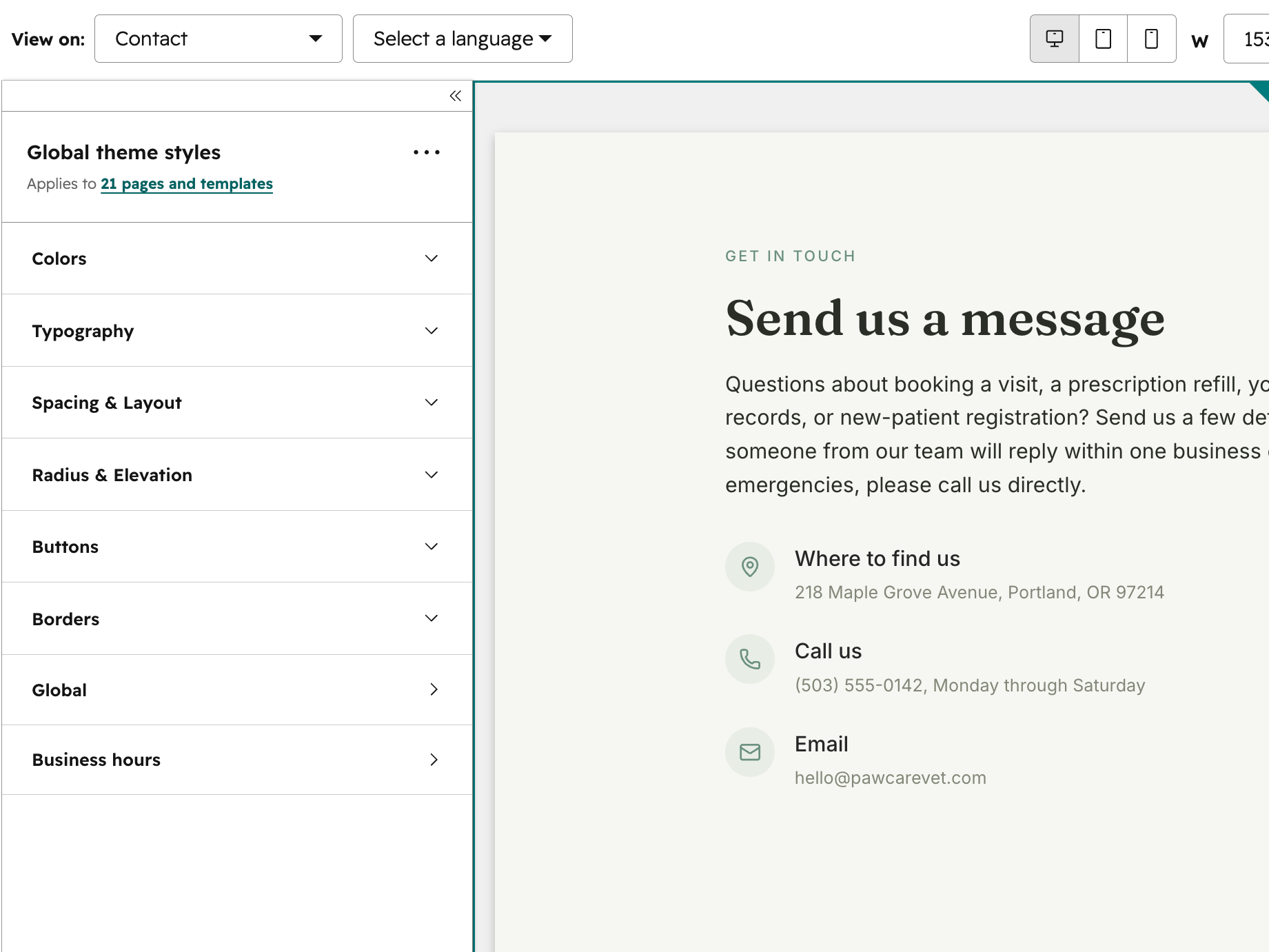This screenshot has height=952, width=1269.
Task: Click the 218 Maple Grove Avenue address
Action: coord(979,592)
